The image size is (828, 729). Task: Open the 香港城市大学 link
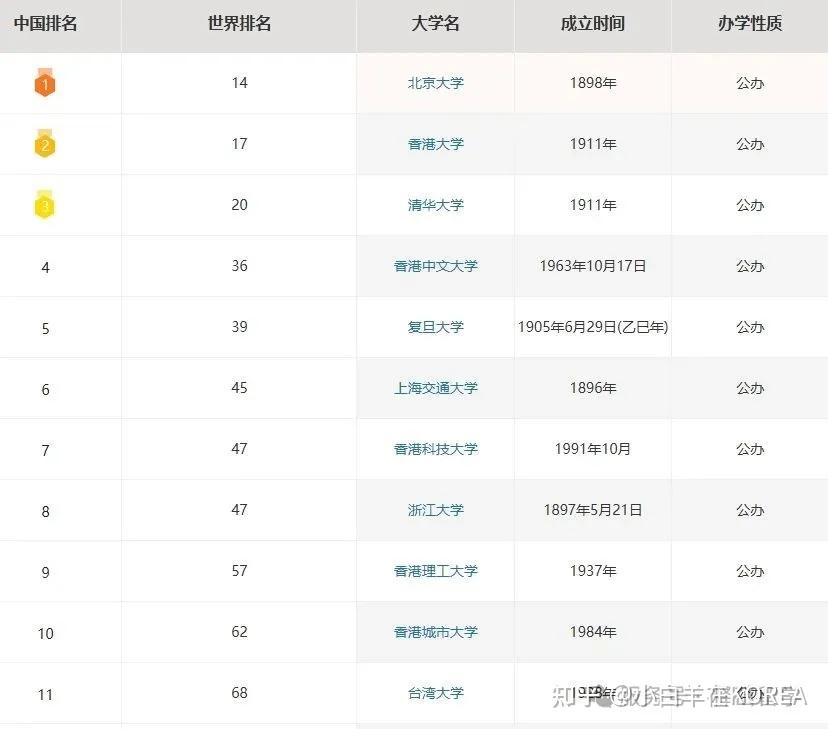pos(436,632)
